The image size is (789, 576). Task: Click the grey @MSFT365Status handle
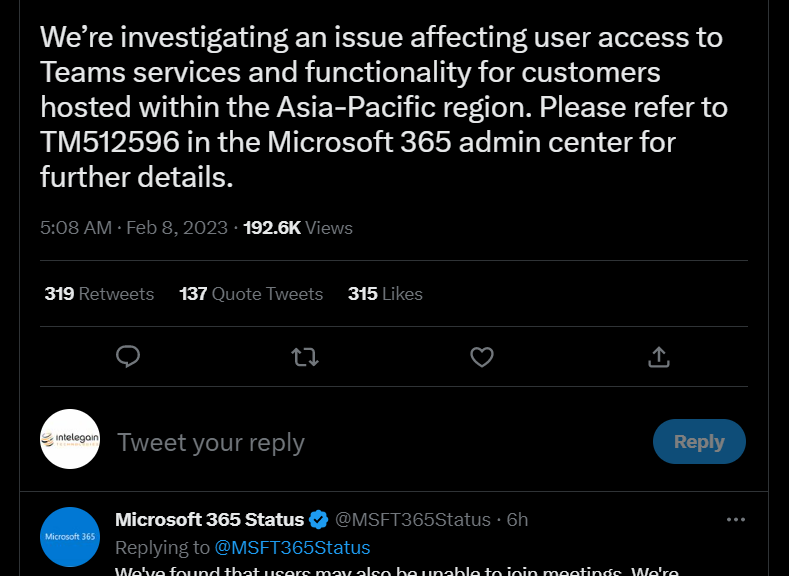click(x=413, y=519)
